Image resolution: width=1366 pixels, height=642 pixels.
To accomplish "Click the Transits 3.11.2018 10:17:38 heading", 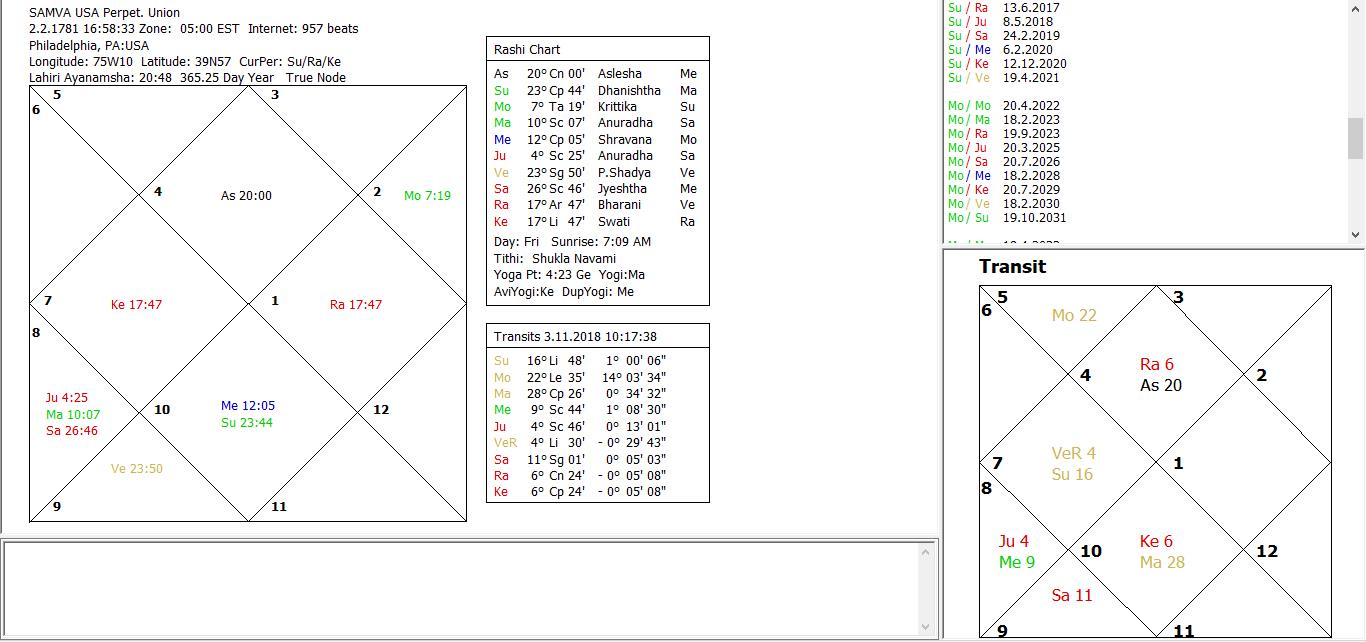I will coord(575,336).
